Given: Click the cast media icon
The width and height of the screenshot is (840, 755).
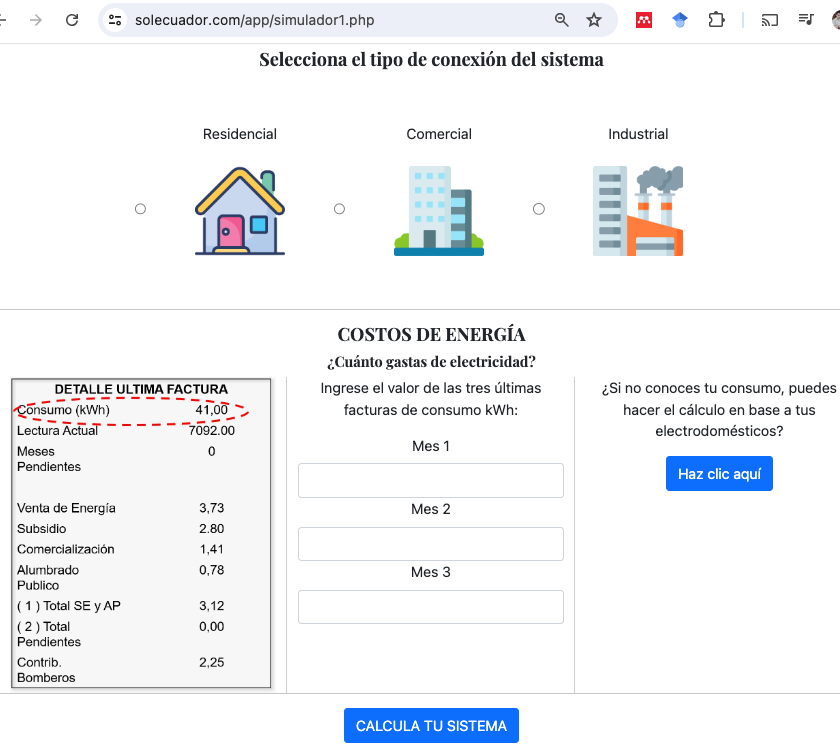Looking at the screenshot, I should (x=770, y=20).
